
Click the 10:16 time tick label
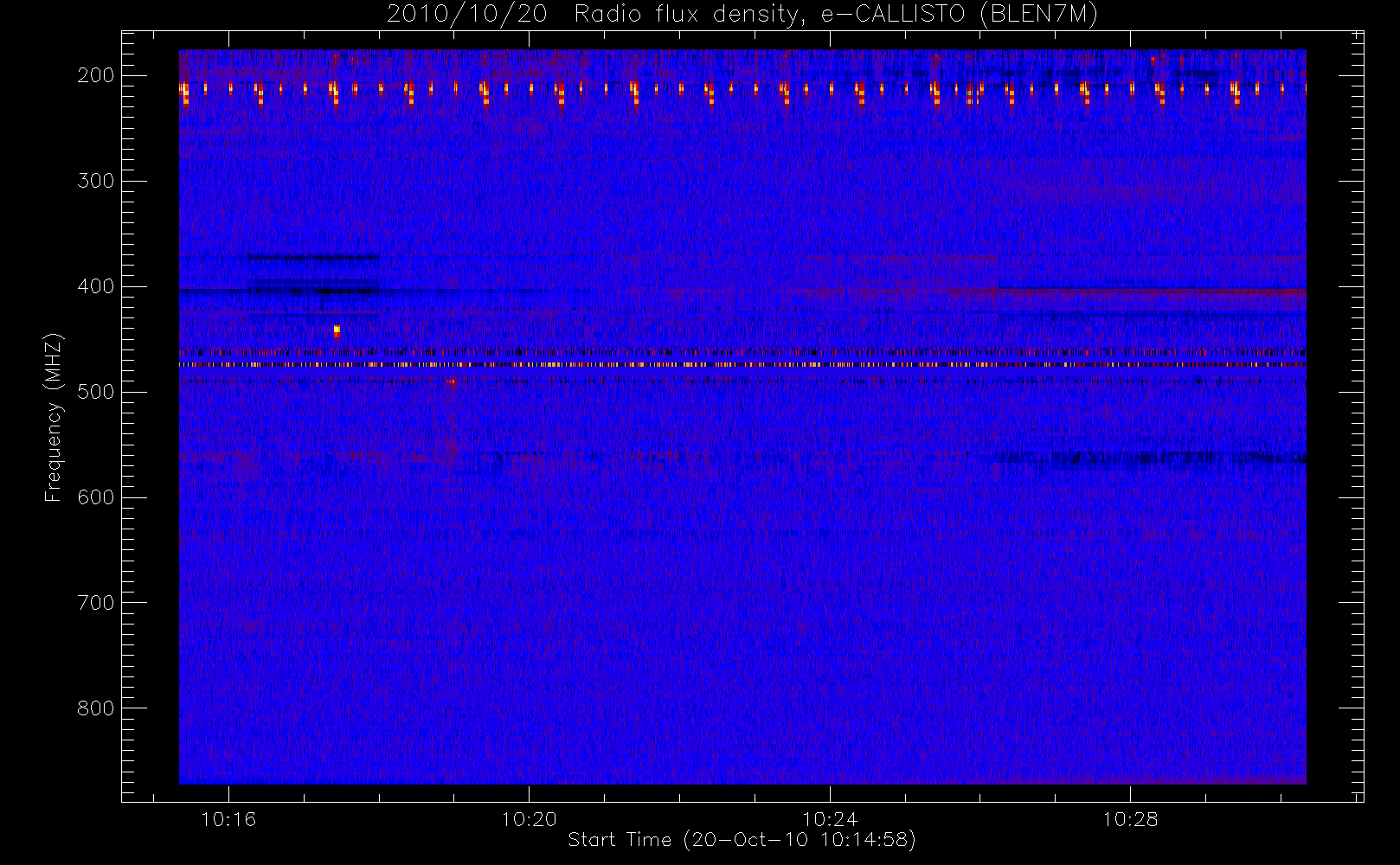228,819
